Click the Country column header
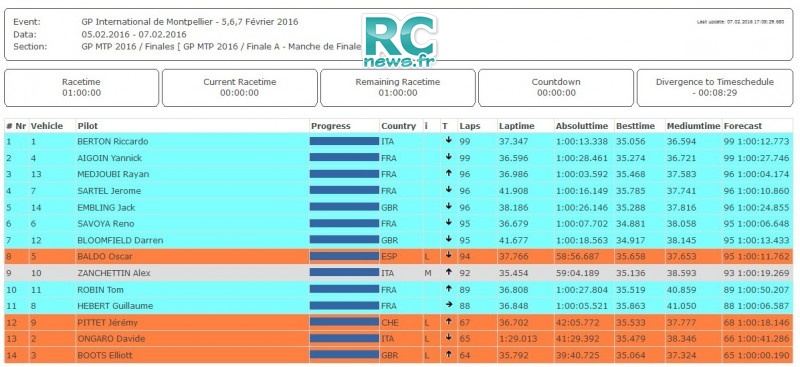The height and width of the screenshot is (367, 800). coord(398,126)
